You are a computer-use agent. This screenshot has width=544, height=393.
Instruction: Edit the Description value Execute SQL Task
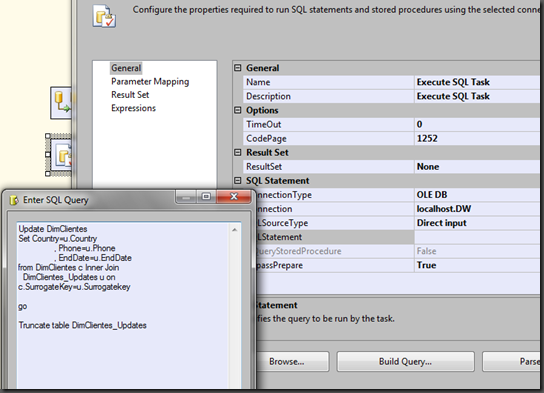point(477,96)
